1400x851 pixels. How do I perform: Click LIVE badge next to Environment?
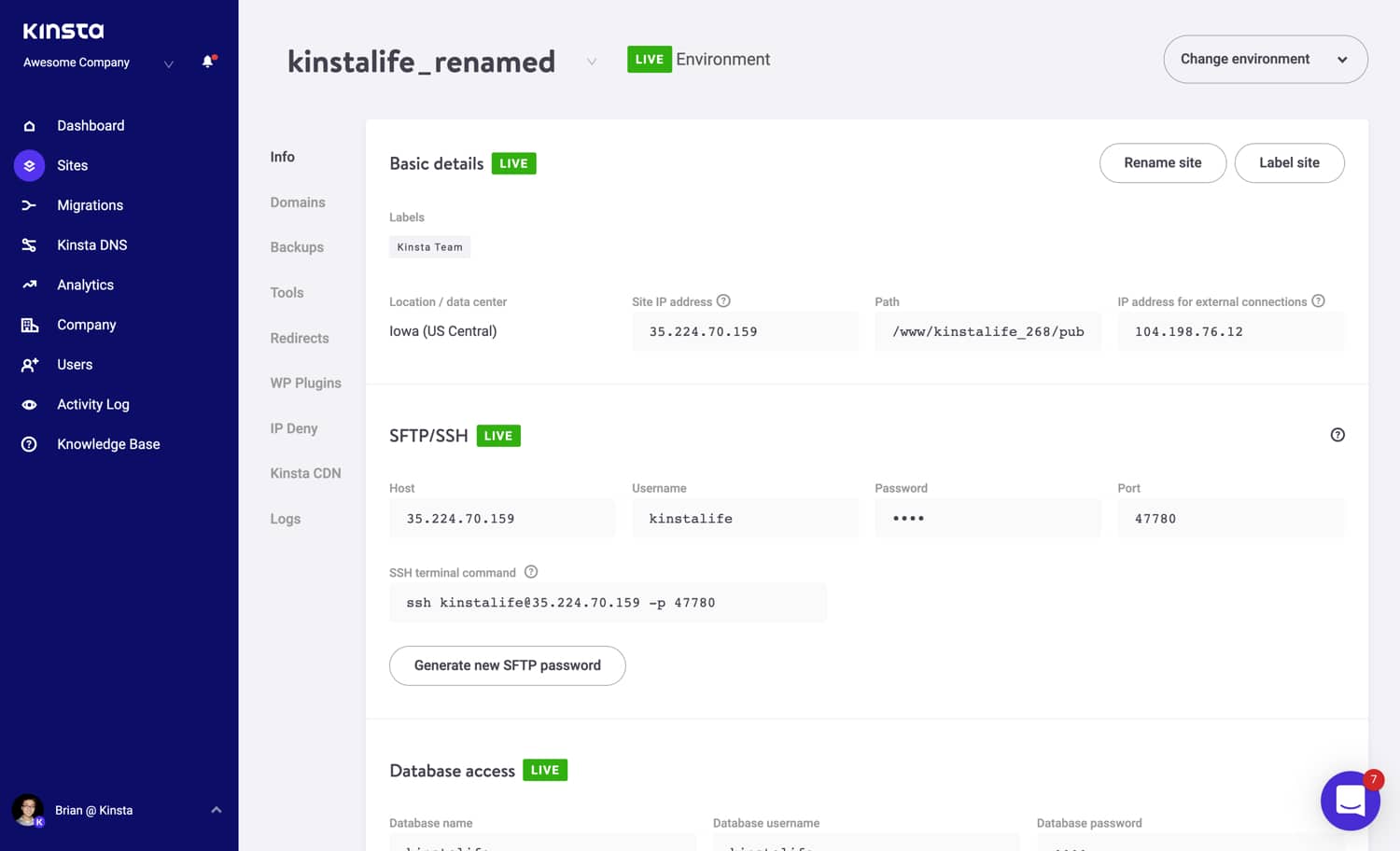[650, 59]
